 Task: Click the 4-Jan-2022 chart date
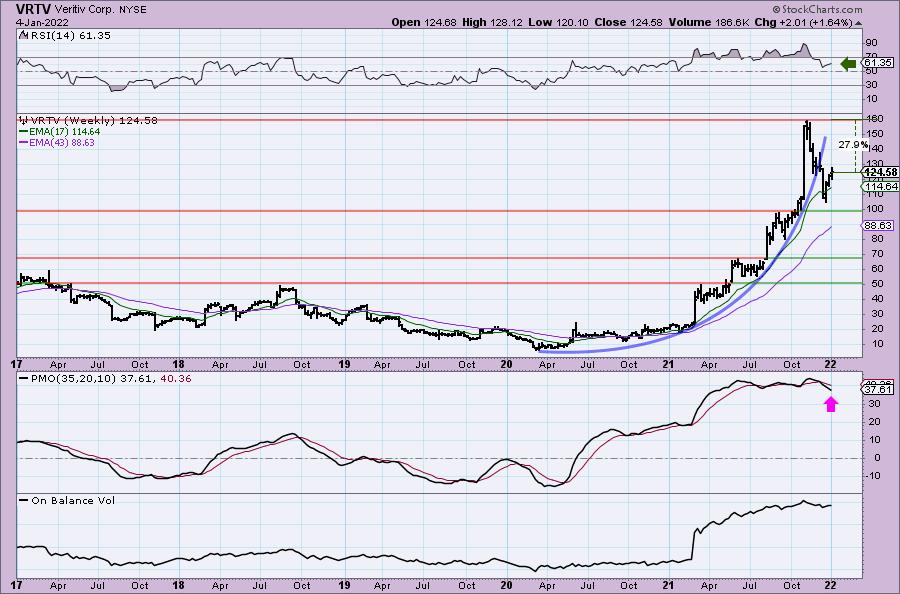point(42,22)
